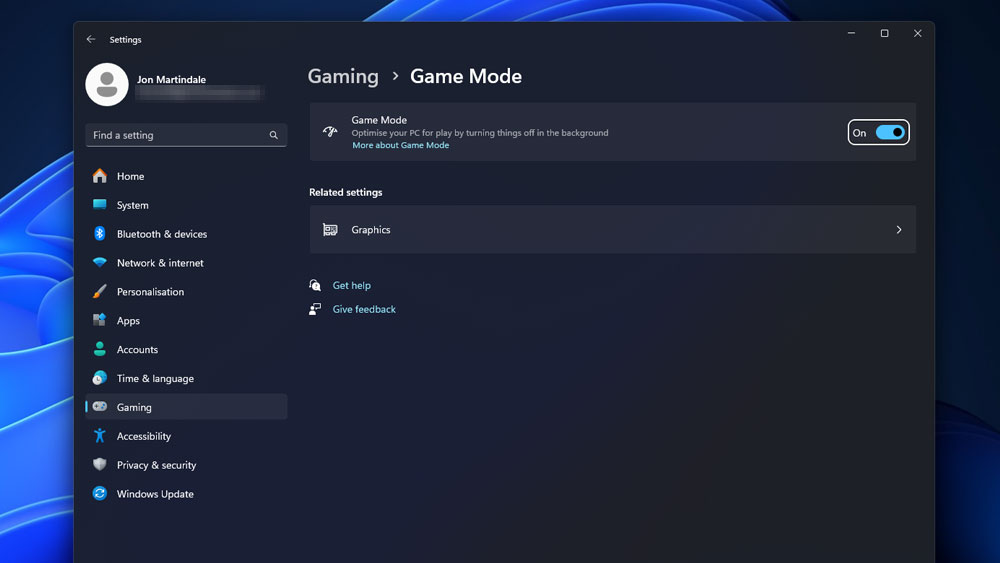Open Accounts settings page

(x=186, y=349)
